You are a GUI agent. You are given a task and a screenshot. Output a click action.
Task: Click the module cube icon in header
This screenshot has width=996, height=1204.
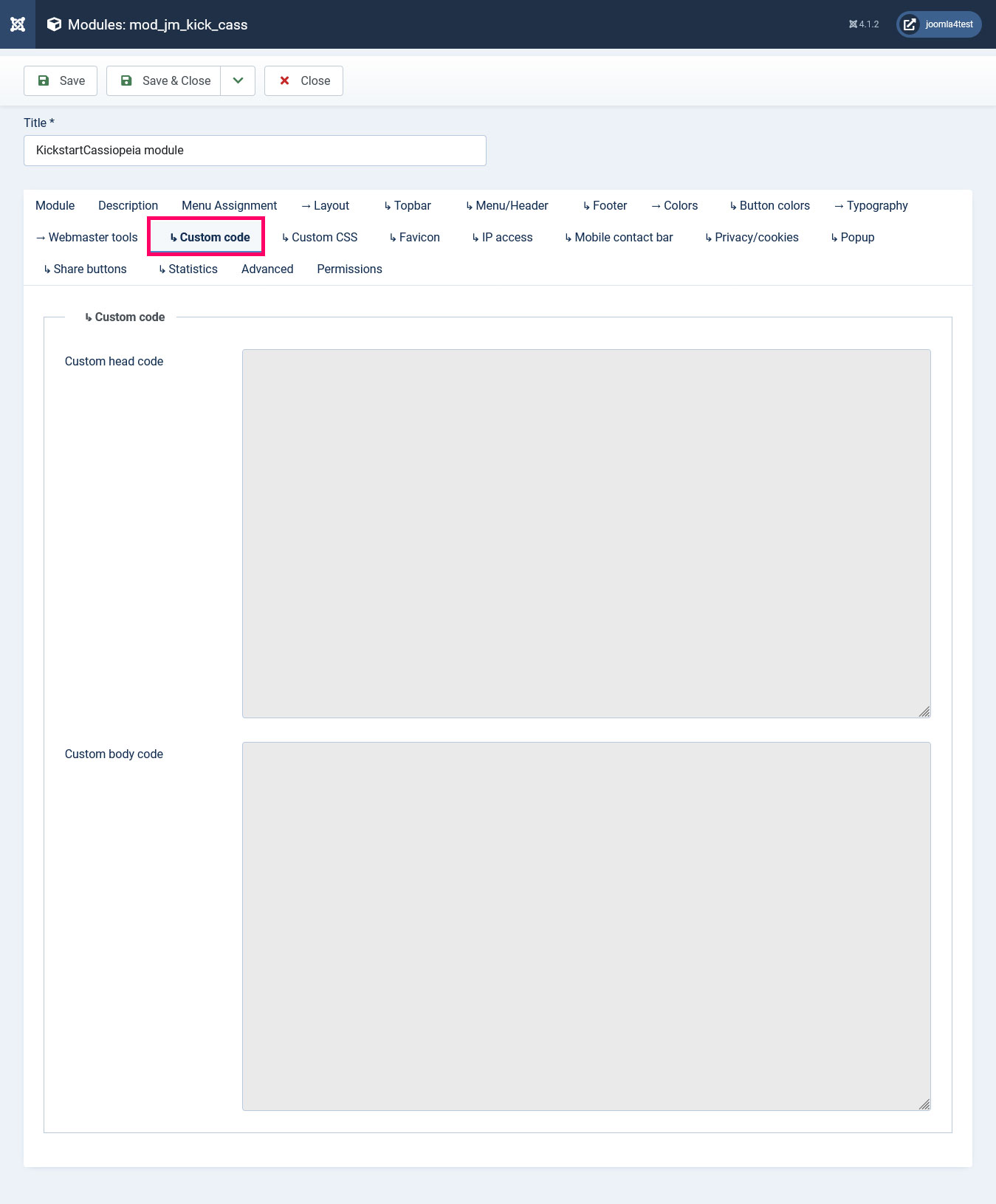click(x=54, y=24)
